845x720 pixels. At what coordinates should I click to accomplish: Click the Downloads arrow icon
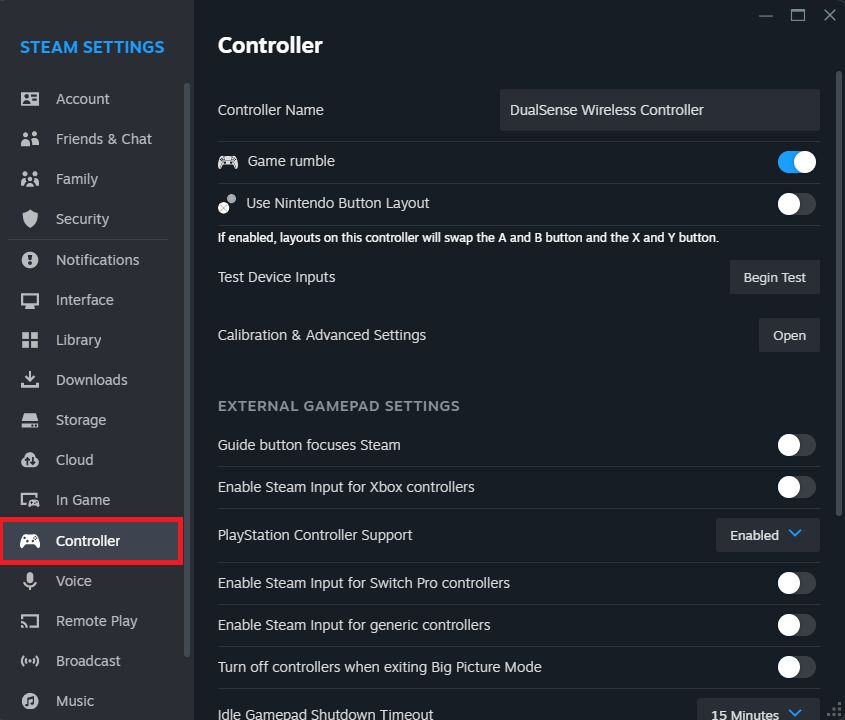tap(30, 380)
